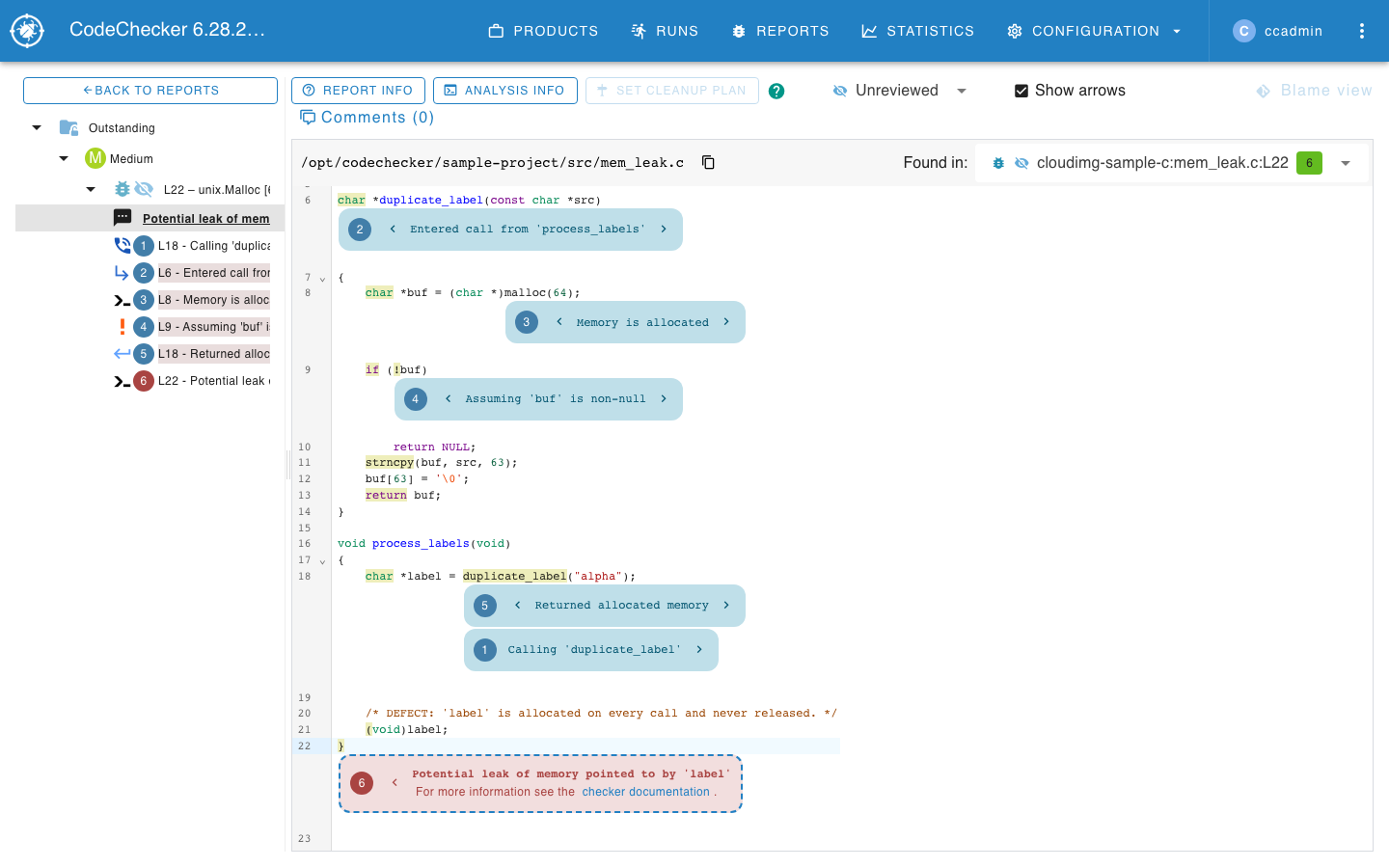The width and height of the screenshot is (1389, 868).
Task: Collapse the L22 unix.Malloc report node
Action: [x=91, y=189]
